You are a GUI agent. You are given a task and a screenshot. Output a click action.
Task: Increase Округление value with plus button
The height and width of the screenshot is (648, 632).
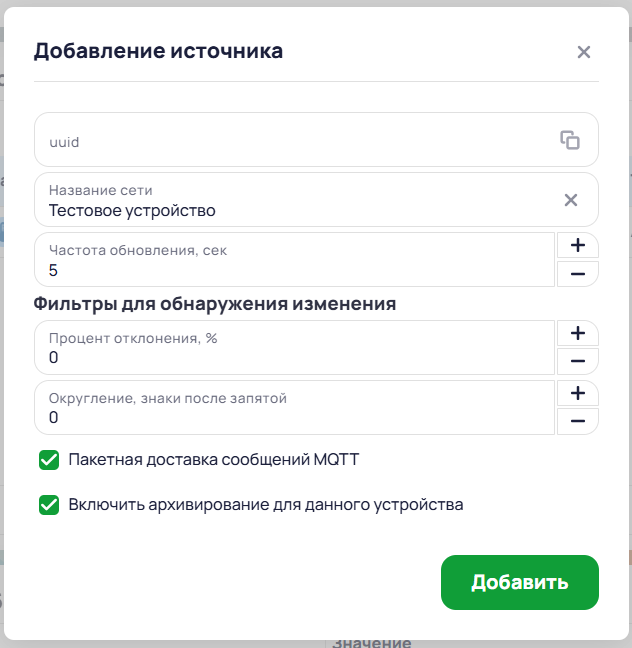tap(578, 393)
